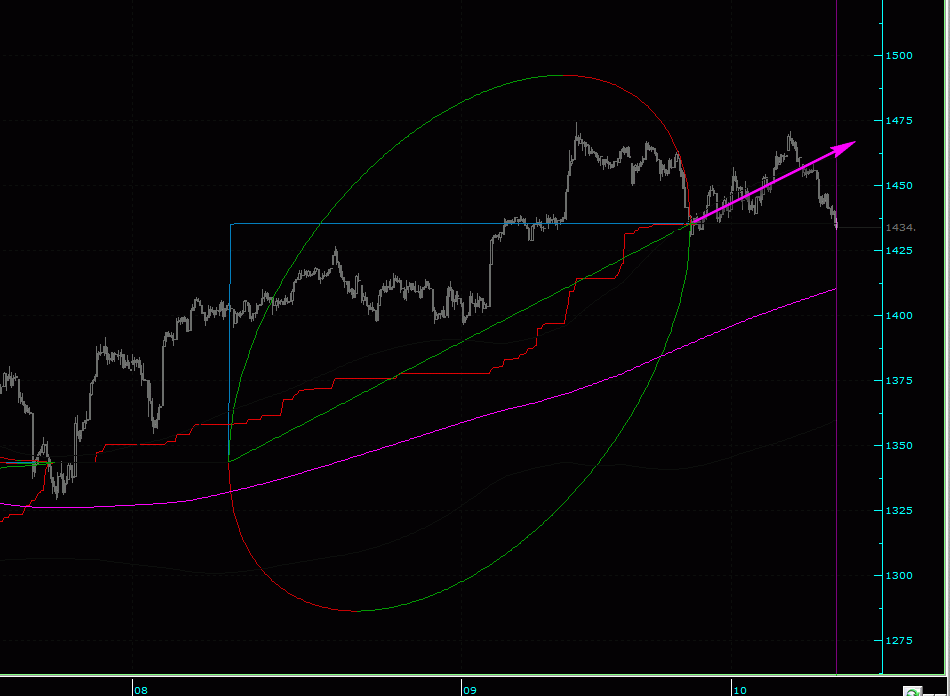Select the 1425 price axis label

click(899, 250)
